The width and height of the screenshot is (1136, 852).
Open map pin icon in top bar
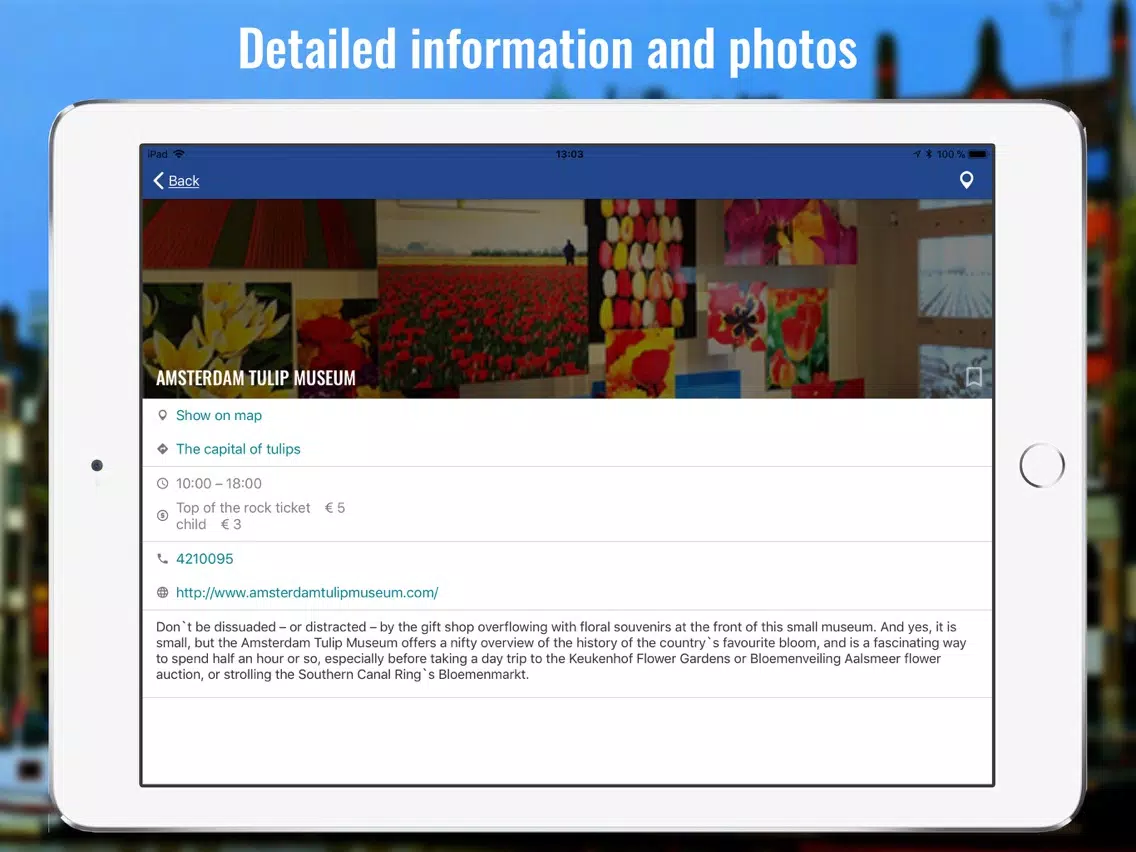coord(966,180)
